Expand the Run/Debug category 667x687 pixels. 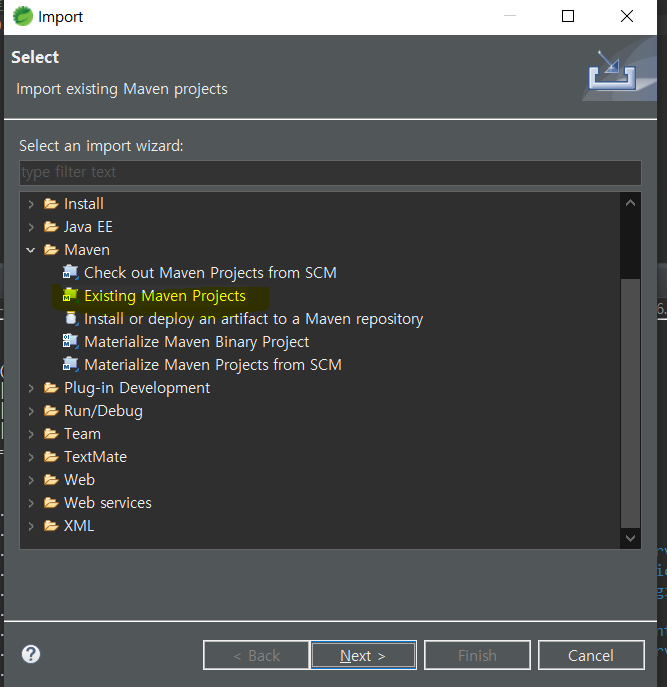tap(31, 411)
